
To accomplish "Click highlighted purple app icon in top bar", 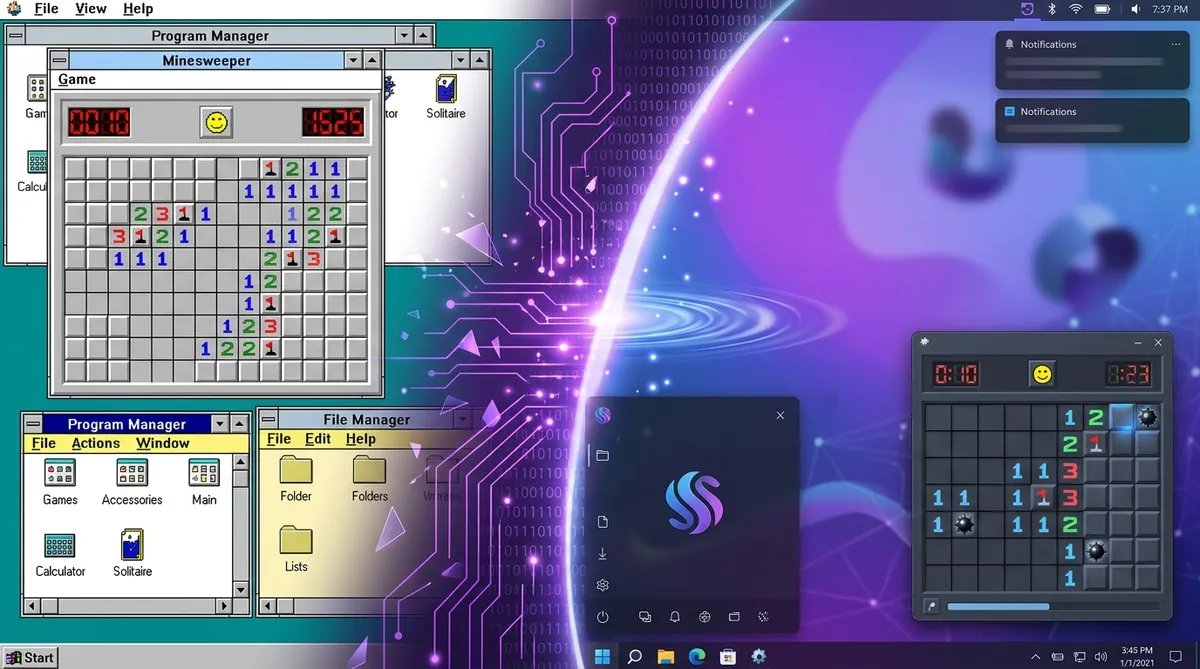I will (x=1027, y=9).
